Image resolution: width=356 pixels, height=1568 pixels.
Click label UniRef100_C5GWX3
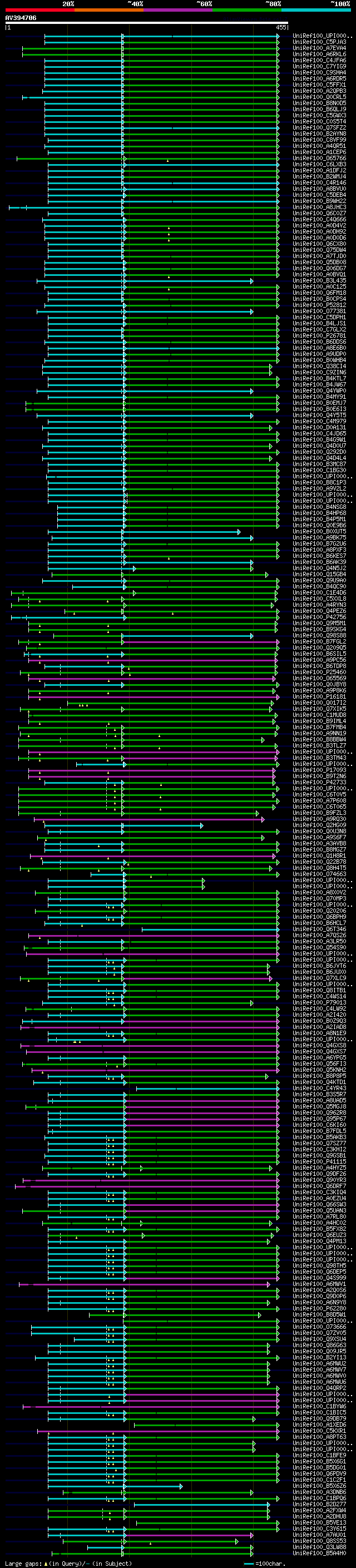coord(319,115)
